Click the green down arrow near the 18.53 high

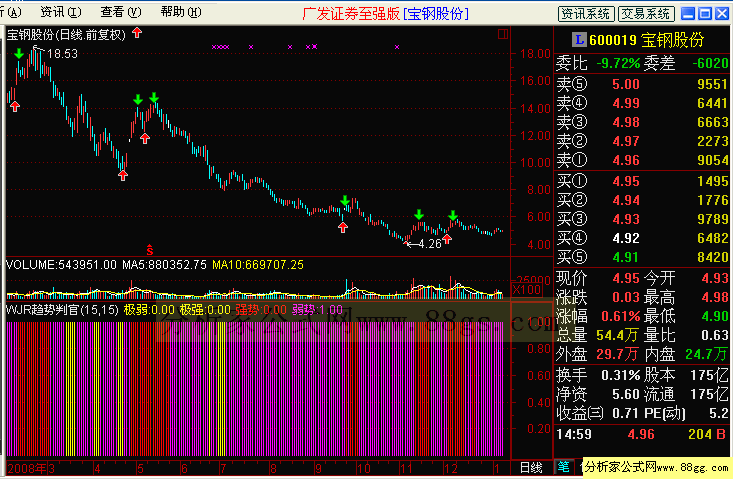(19, 53)
